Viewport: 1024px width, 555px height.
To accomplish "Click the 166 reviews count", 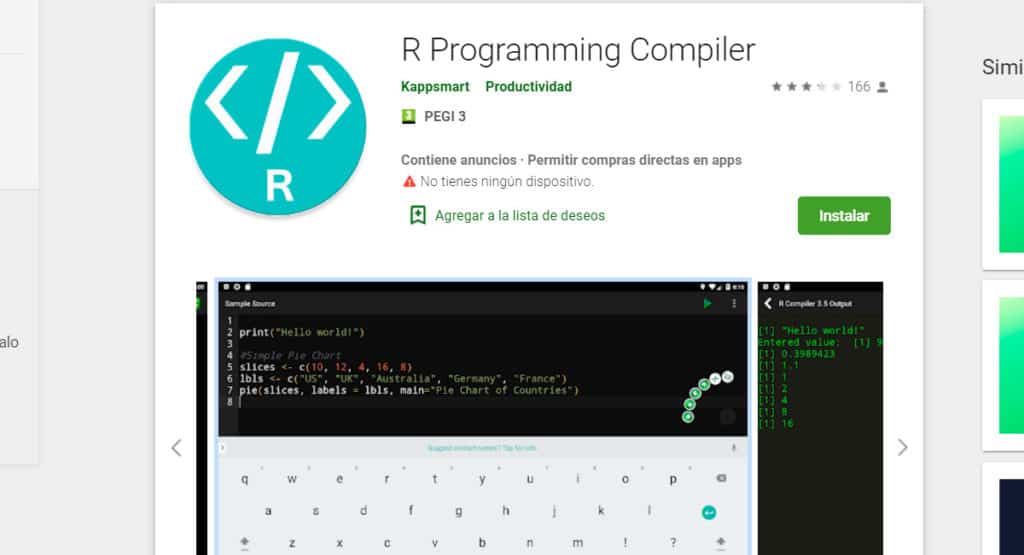I will coord(859,87).
